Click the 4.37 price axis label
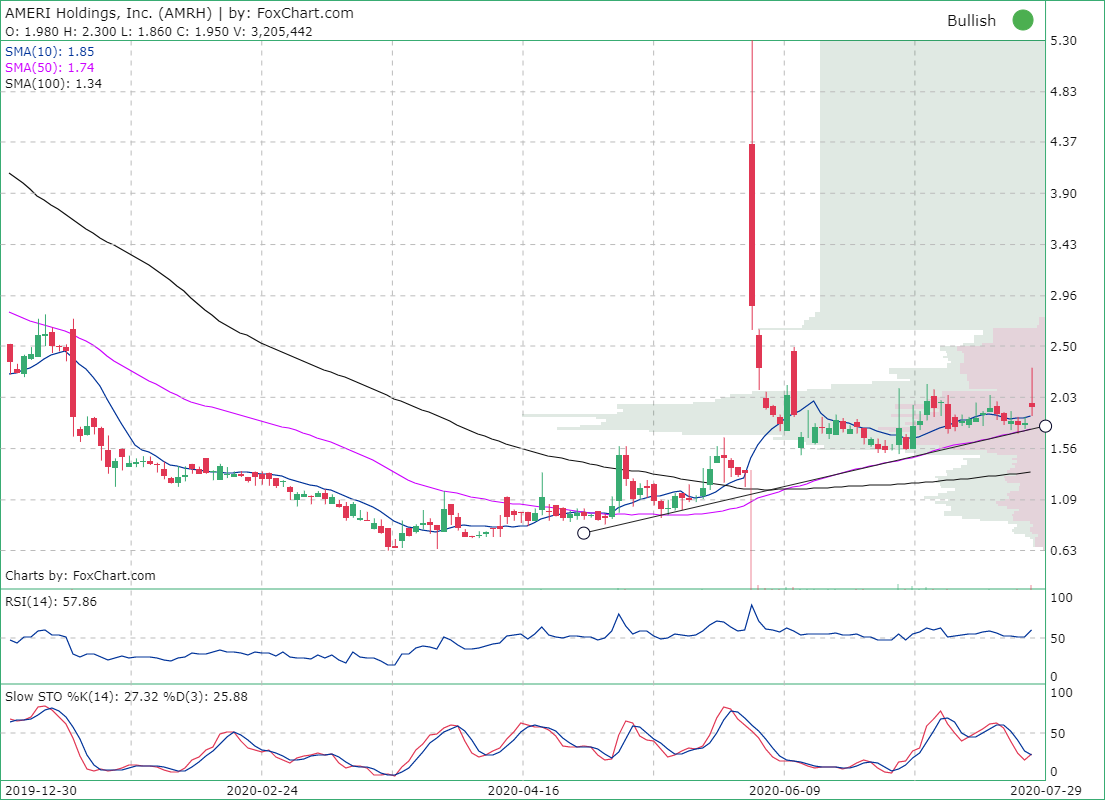 click(x=1063, y=142)
